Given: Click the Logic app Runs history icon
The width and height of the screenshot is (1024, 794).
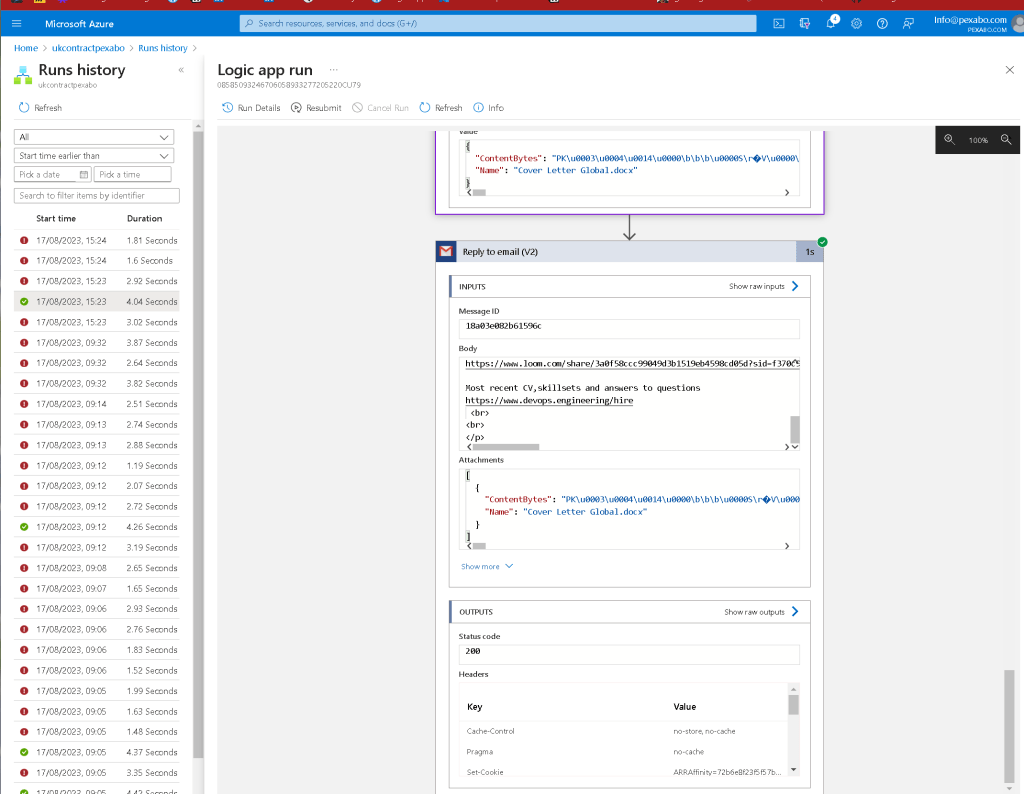Looking at the screenshot, I should click(x=23, y=75).
